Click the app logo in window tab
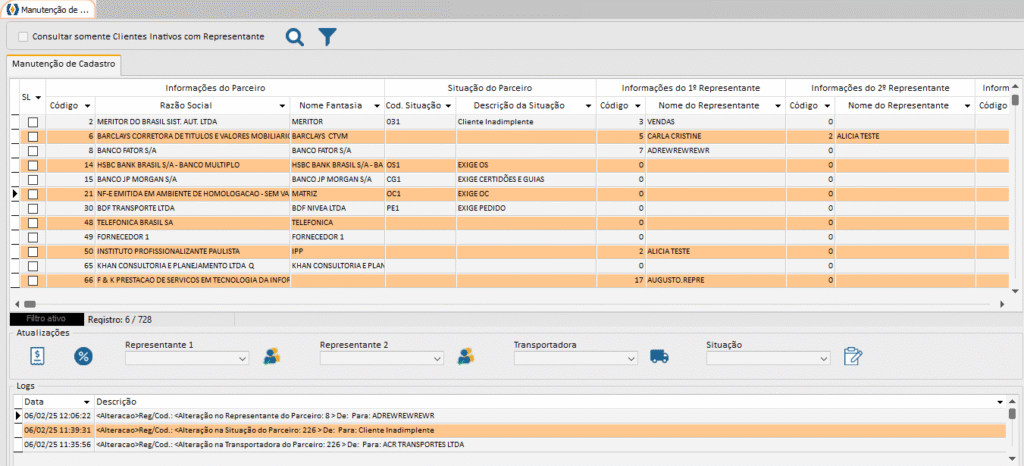Viewport: 1024px width, 466px height. click(11, 10)
